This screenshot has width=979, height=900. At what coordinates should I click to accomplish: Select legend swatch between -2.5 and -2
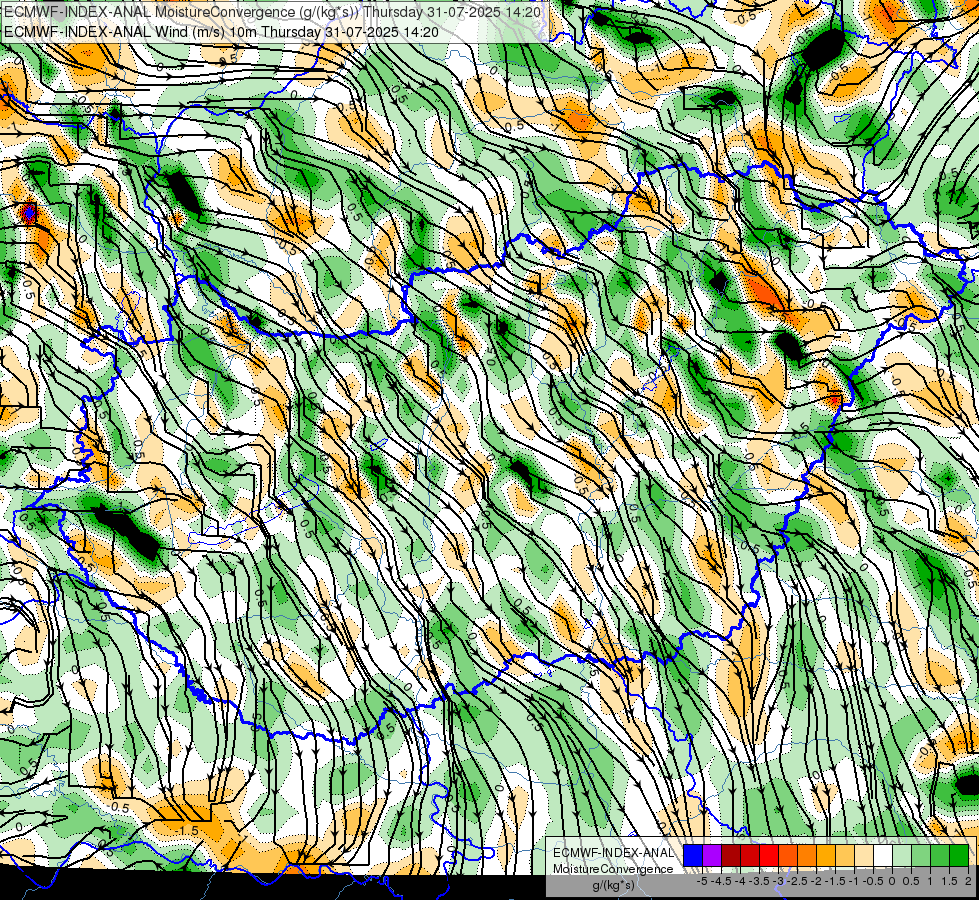(x=807, y=855)
